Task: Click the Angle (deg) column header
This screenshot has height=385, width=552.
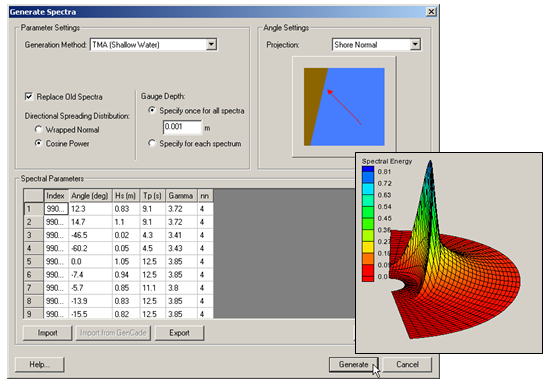Action: (90, 196)
